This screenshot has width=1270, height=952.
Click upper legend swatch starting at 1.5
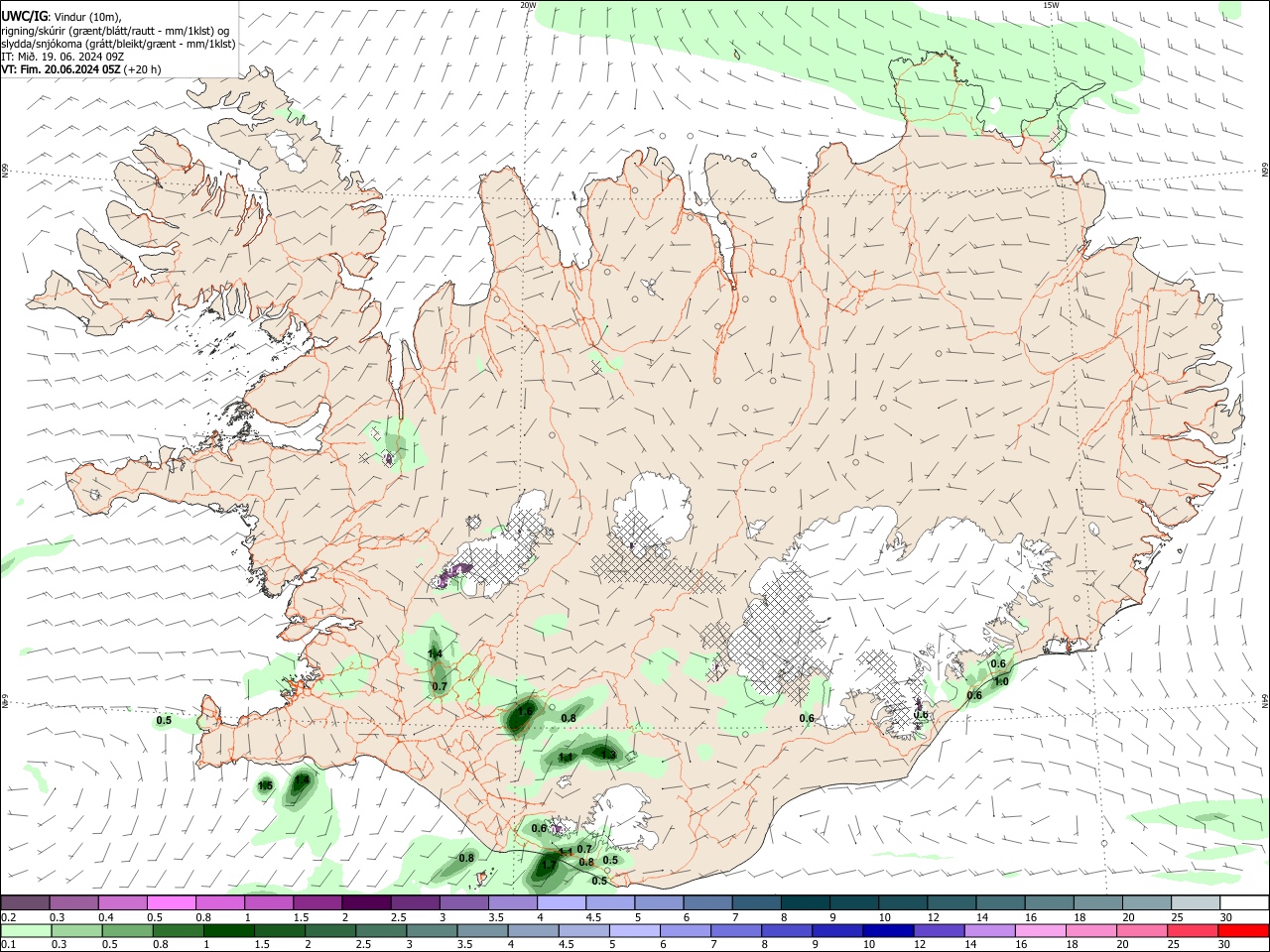[317, 902]
